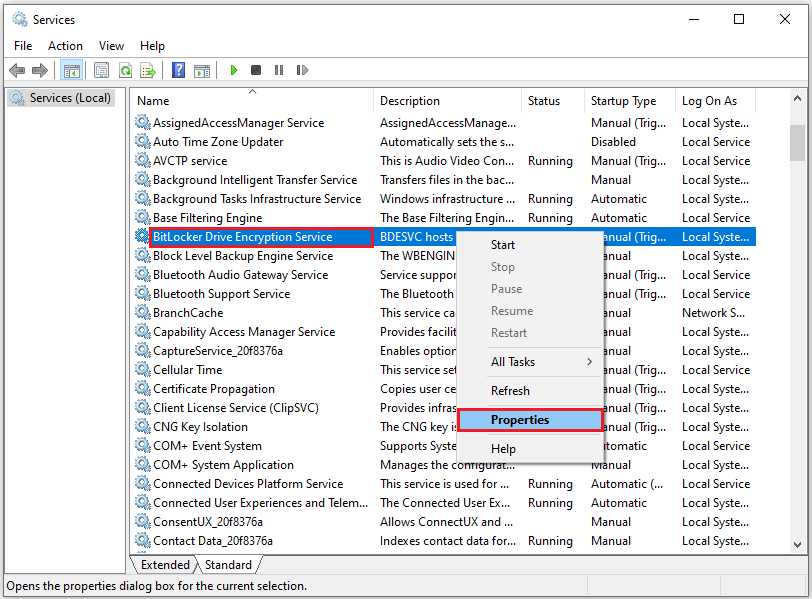
Task: Switch to the Extended tab
Action: [165, 566]
